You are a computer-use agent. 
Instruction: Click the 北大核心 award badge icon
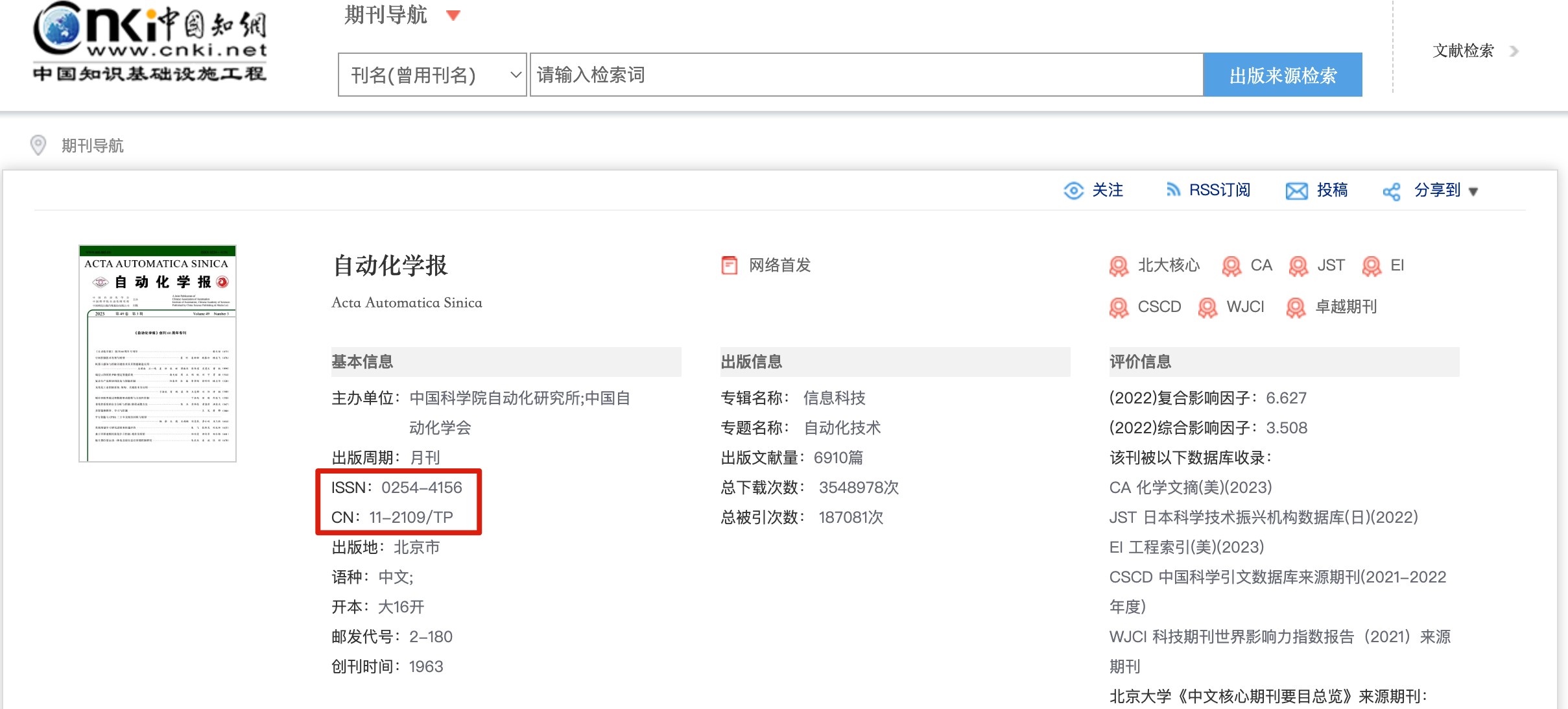coord(1119,266)
